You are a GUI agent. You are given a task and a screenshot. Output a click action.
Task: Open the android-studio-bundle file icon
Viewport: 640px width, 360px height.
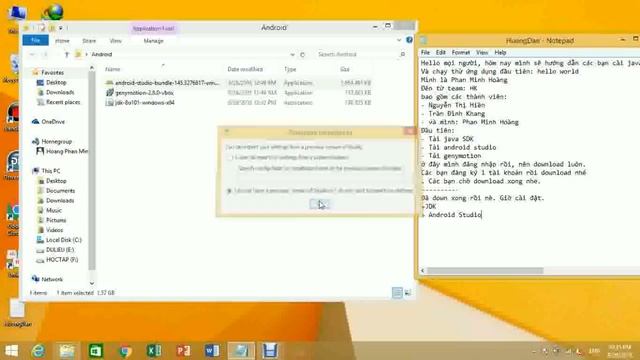pos(109,83)
